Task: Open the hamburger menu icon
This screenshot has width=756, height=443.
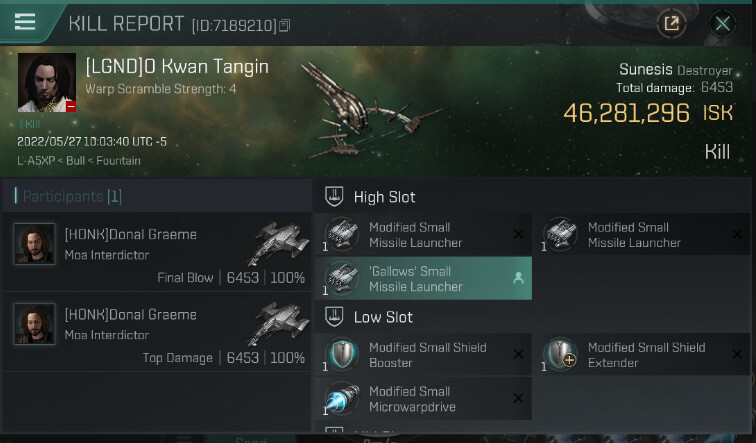Action: click(x=26, y=22)
